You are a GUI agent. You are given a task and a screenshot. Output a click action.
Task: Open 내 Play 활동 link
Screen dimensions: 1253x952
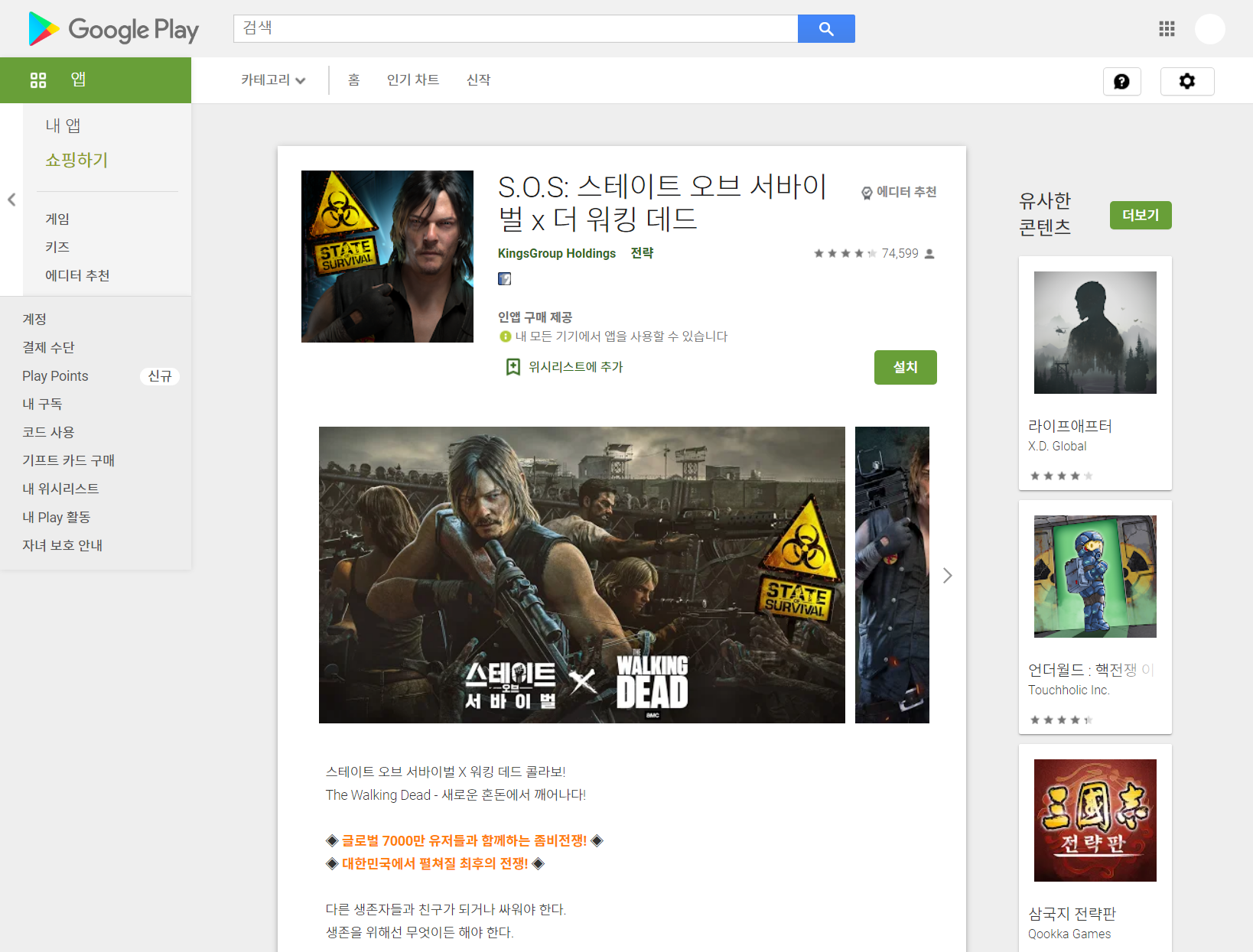click(56, 517)
